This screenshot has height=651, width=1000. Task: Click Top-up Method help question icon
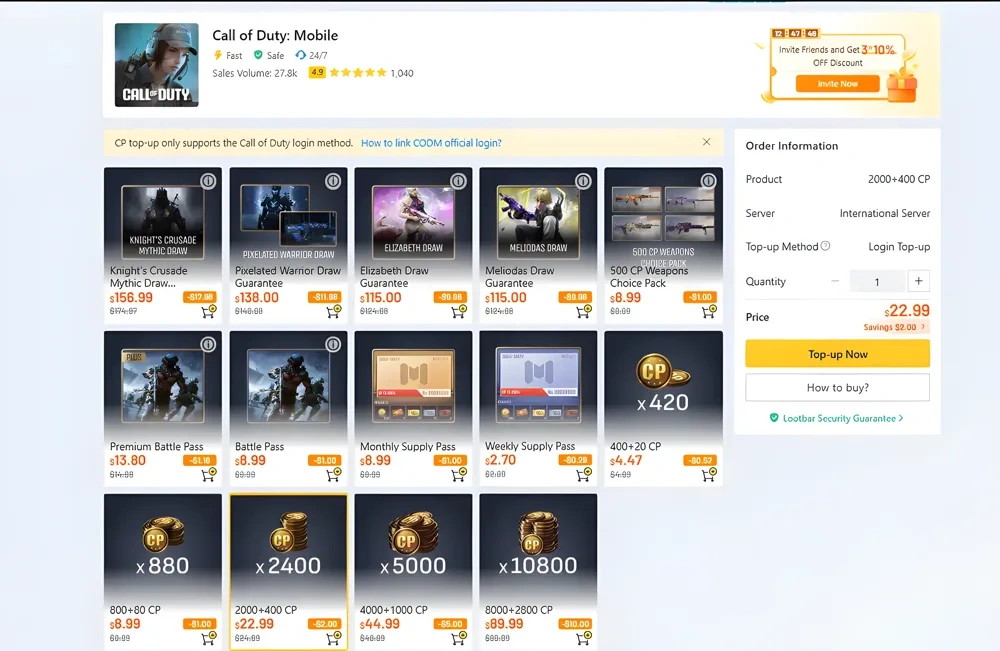pyautogui.click(x=825, y=246)
